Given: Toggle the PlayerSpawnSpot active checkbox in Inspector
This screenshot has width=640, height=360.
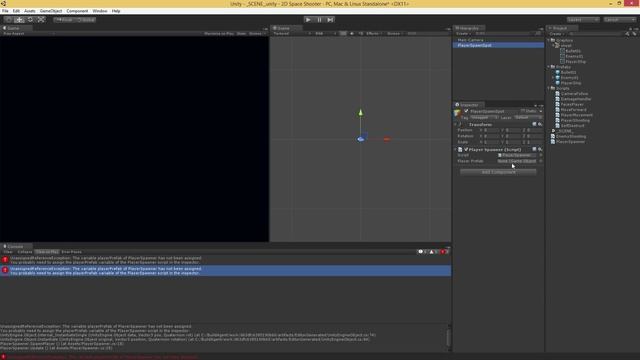Looking at the screenshot, I should (466, 111).
